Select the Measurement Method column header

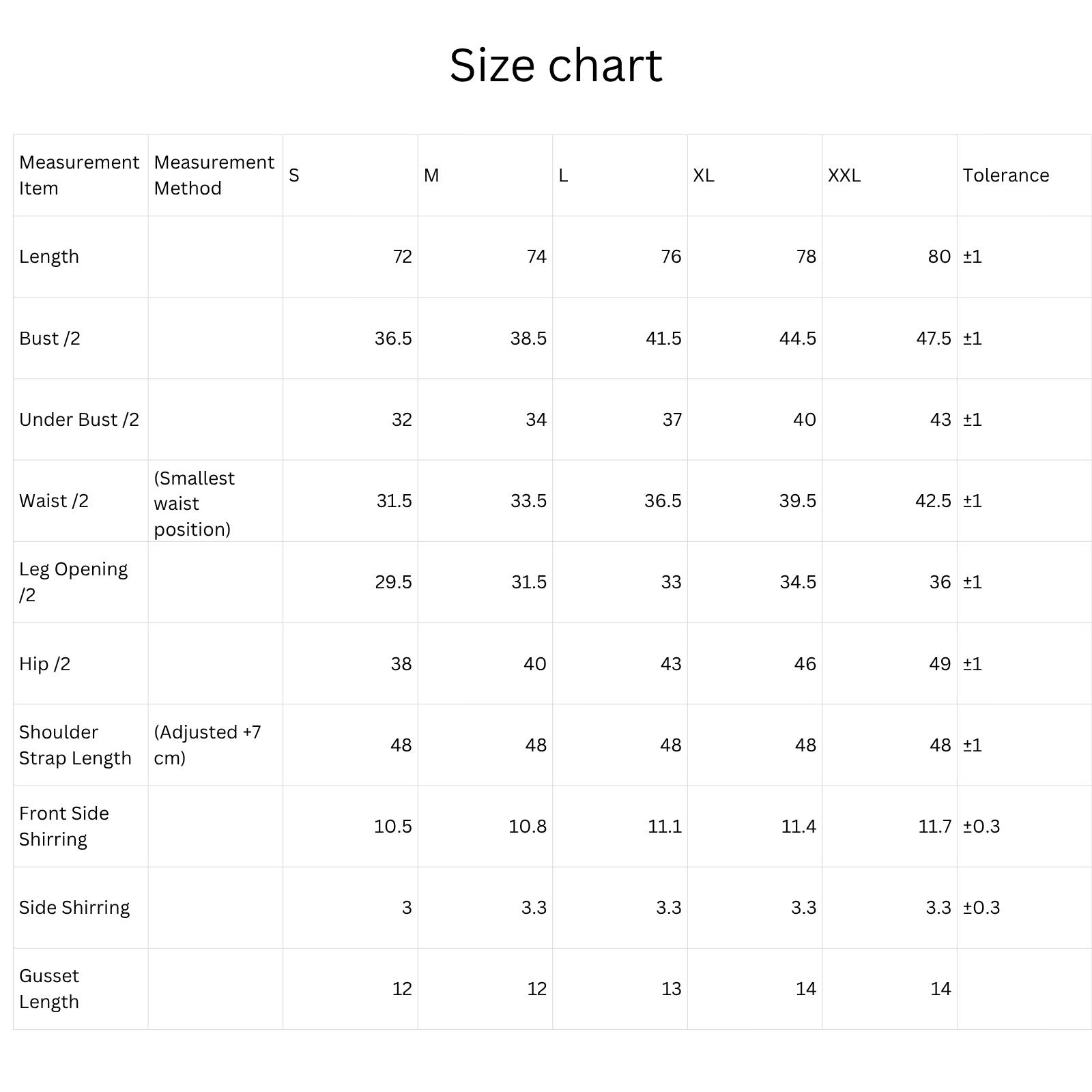click(x=214, y=175)
